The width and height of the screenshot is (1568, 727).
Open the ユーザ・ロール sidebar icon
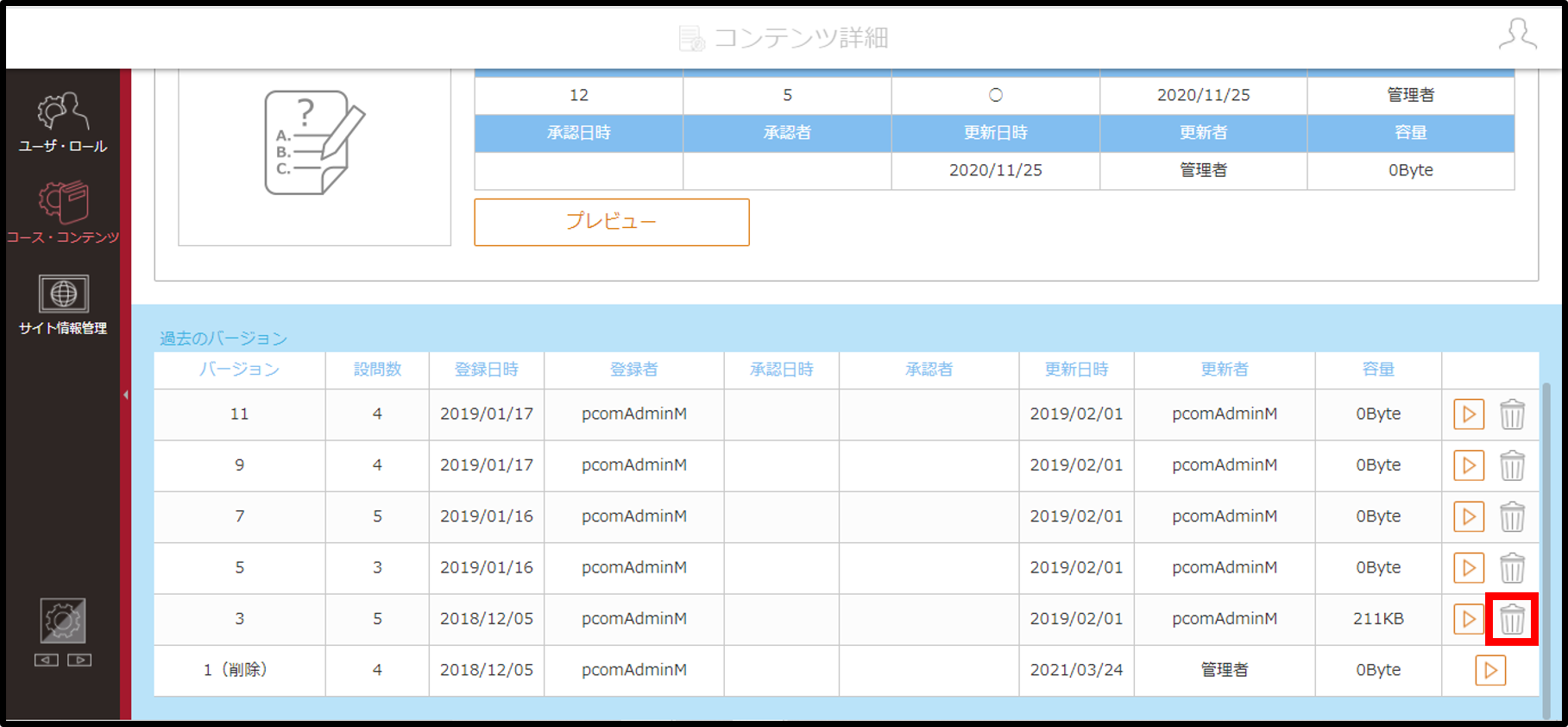coord(63,123)
